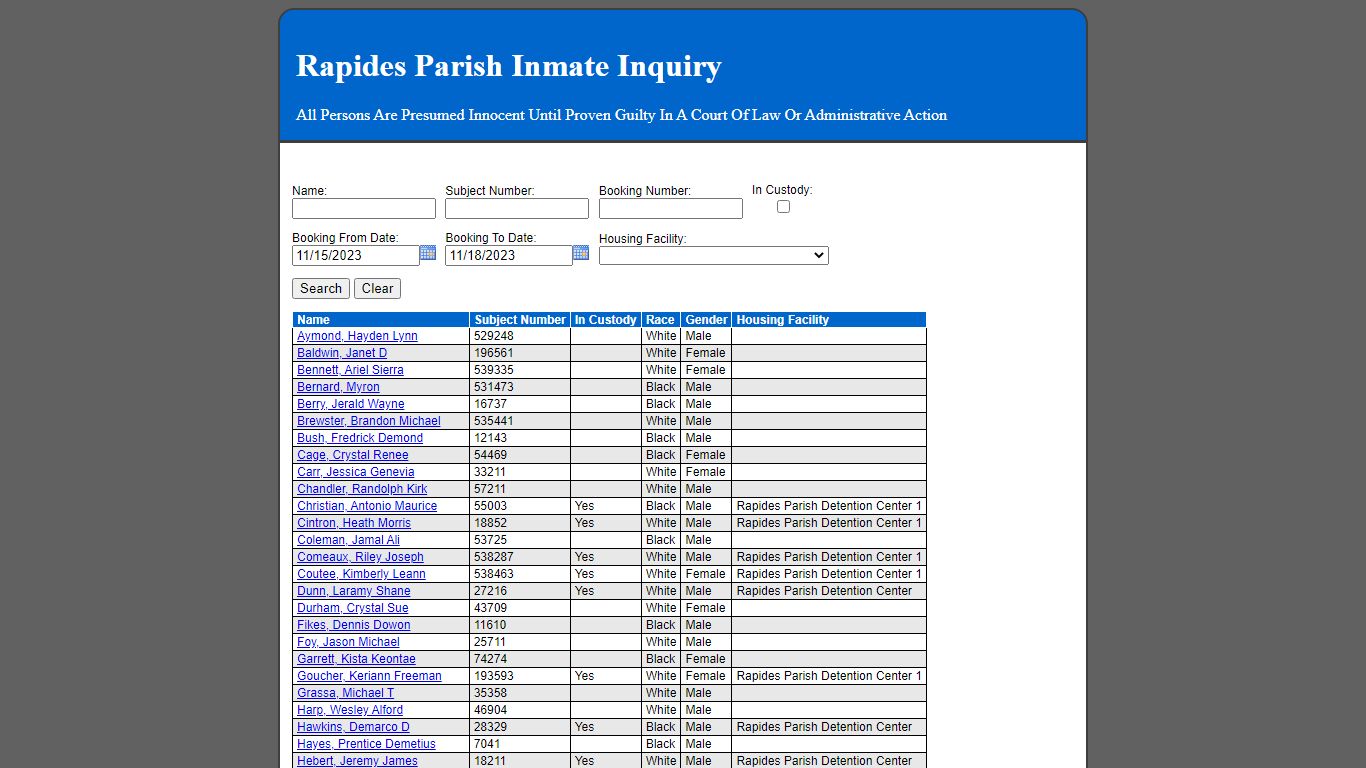This screenshot has height=768, width=1366.
Task: Select subject number cell 7041
Action: 520,744
